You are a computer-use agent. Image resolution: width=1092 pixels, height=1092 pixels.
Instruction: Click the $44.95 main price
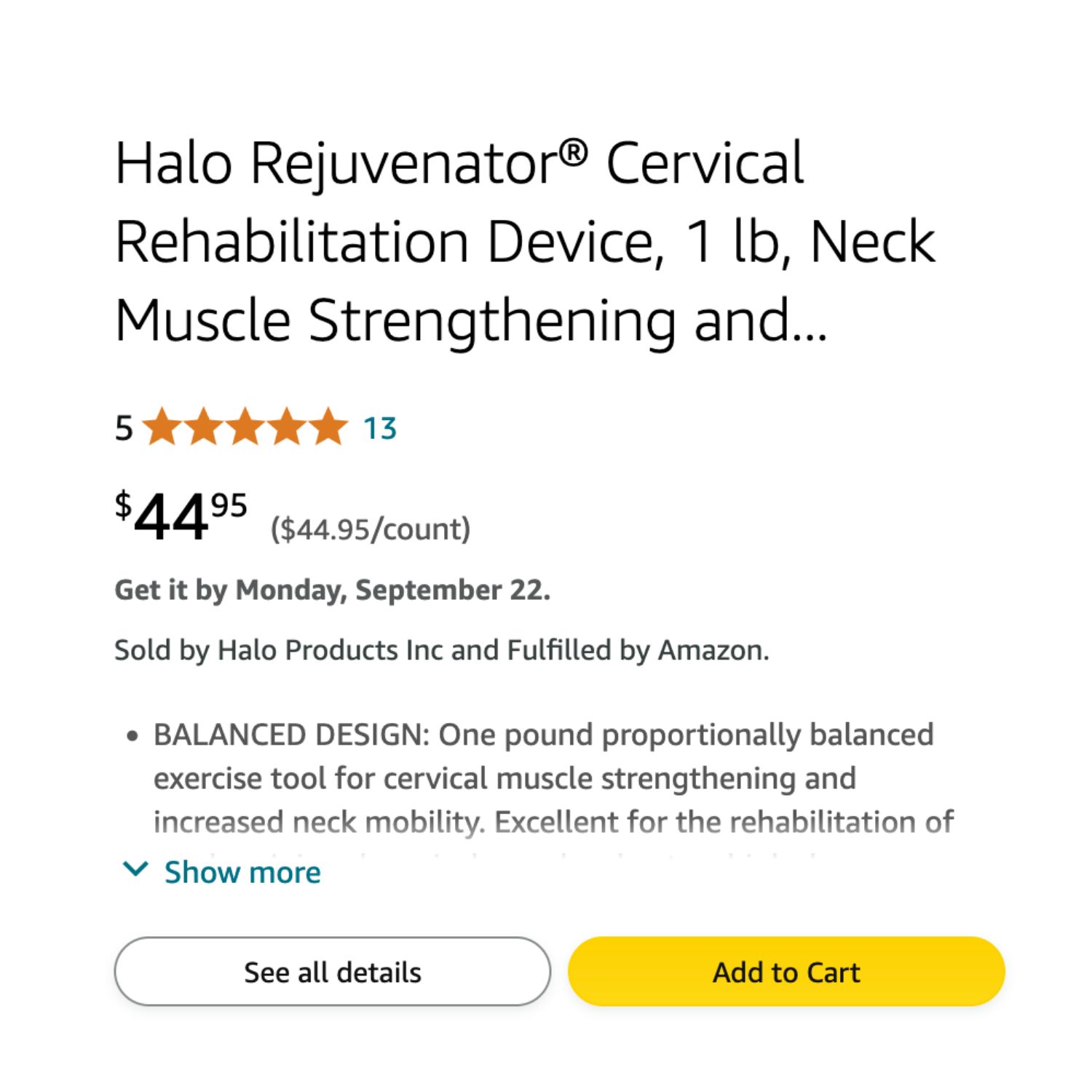(x=181, y=515)
